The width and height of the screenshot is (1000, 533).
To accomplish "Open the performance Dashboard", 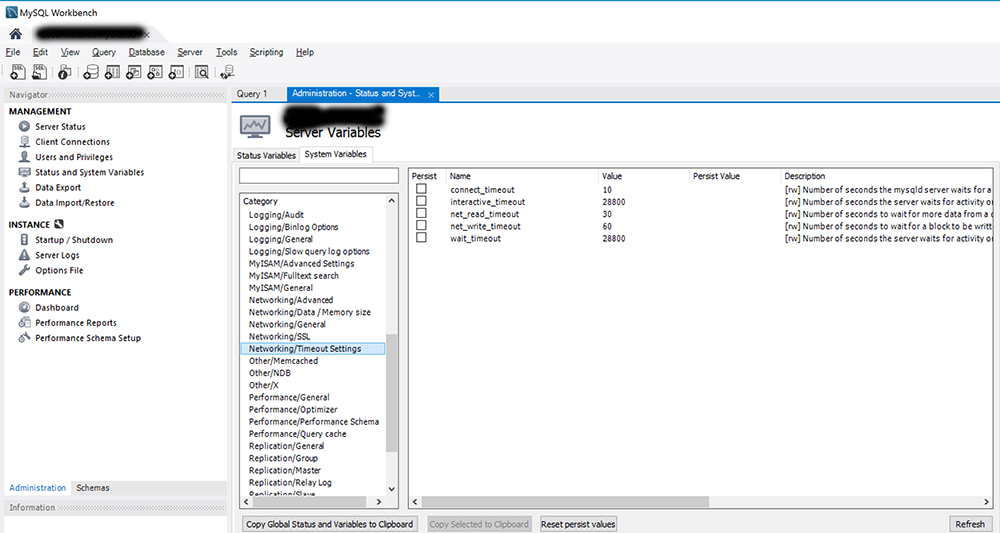I will 57,307.
